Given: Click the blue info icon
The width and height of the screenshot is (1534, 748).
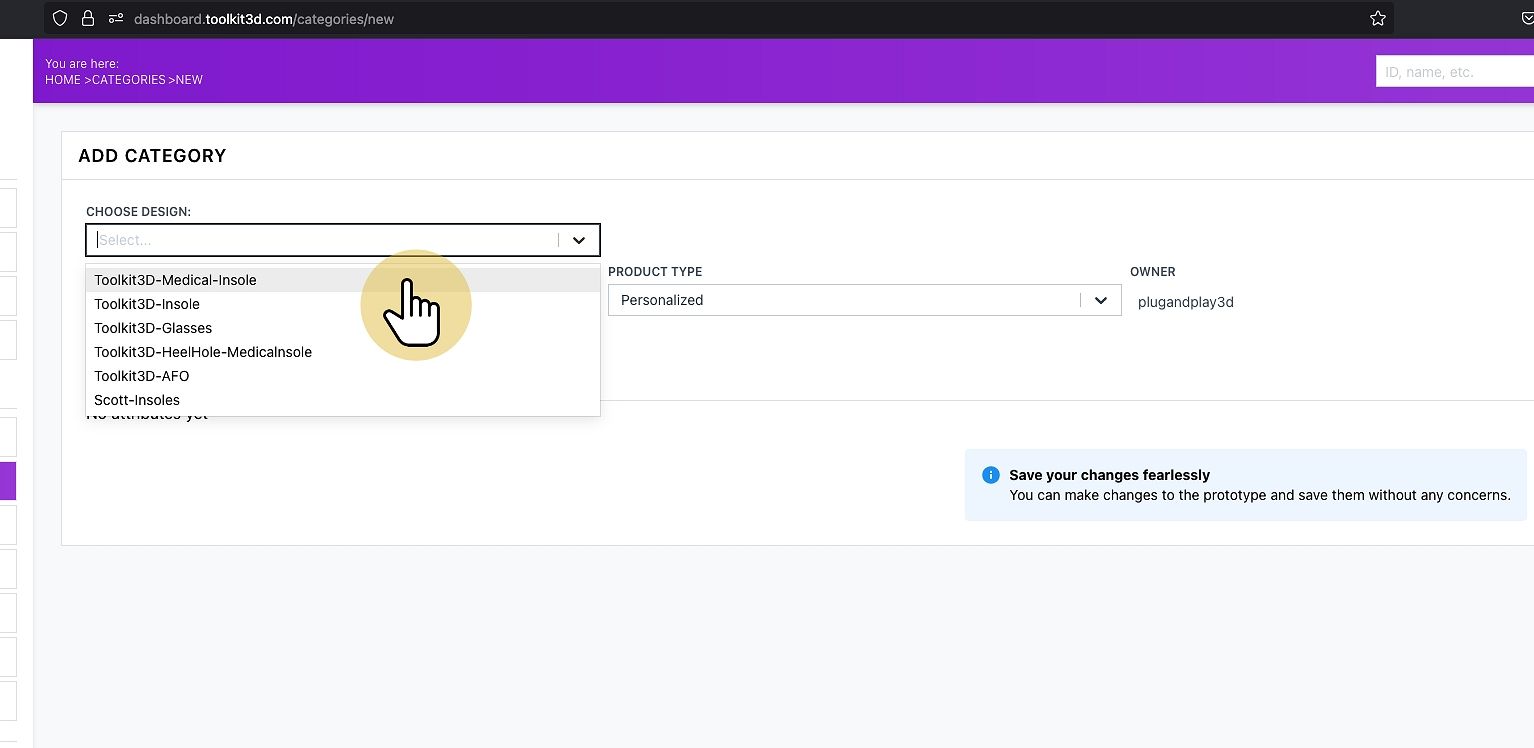Looking at the screenshot, I should [x=990, y=475].
